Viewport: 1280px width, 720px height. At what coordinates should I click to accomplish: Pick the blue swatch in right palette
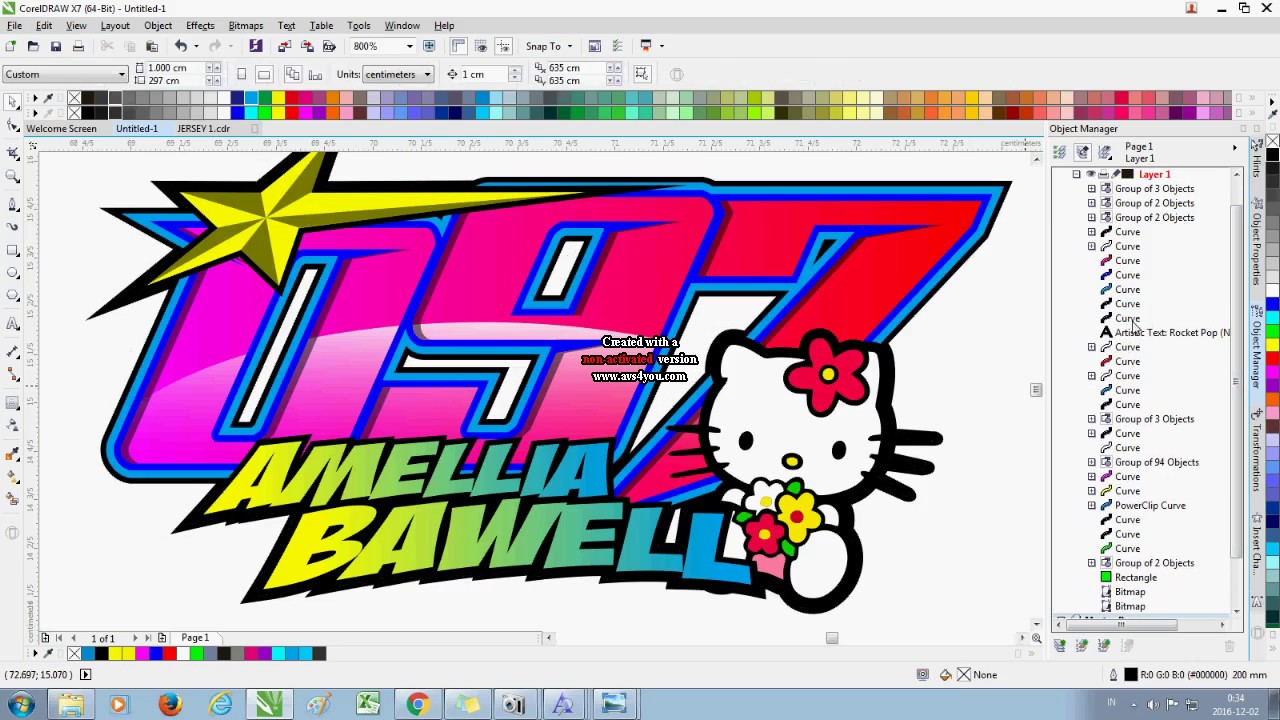1273,304
